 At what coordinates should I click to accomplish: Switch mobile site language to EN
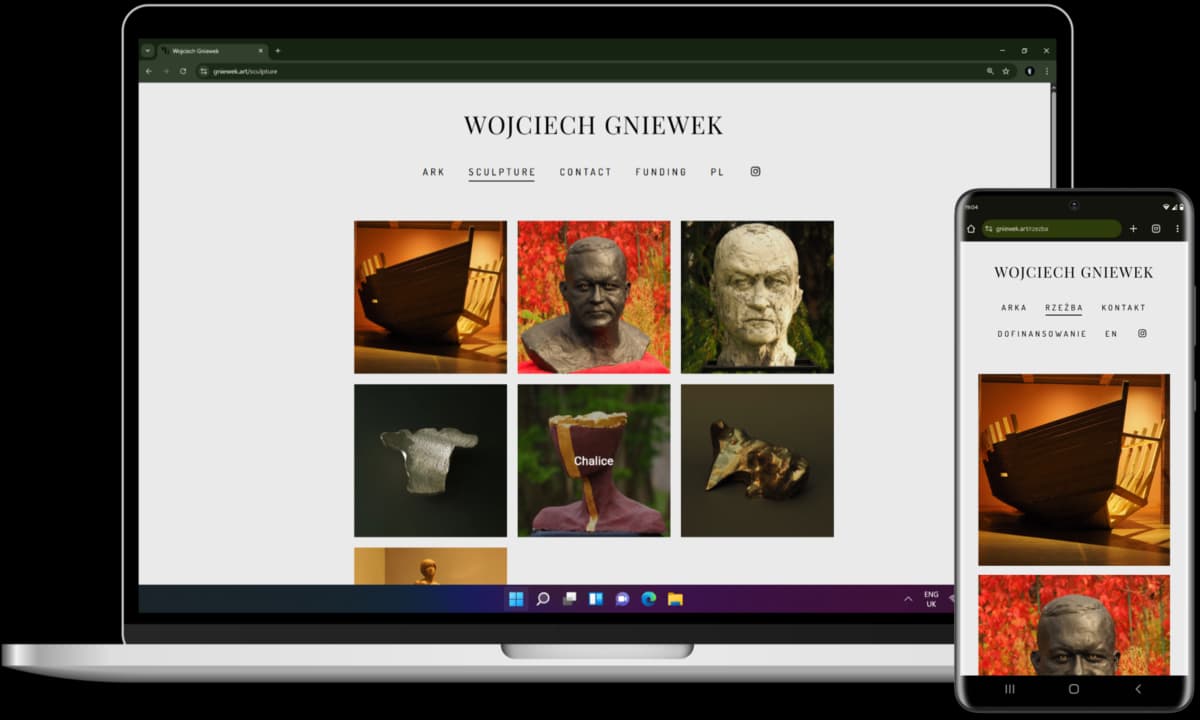[1111, 334]
